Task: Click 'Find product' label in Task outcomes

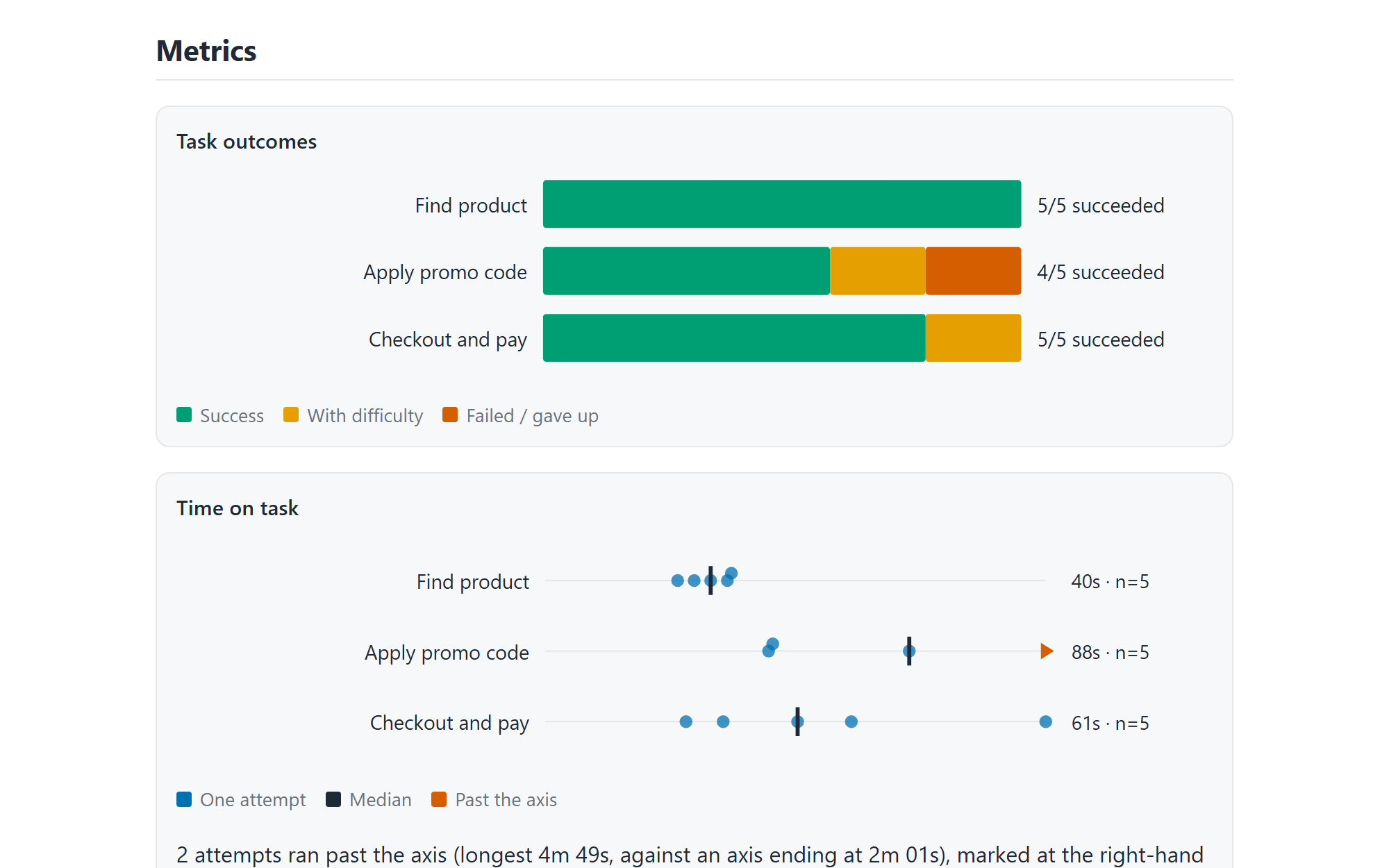Action: point(471,206)
